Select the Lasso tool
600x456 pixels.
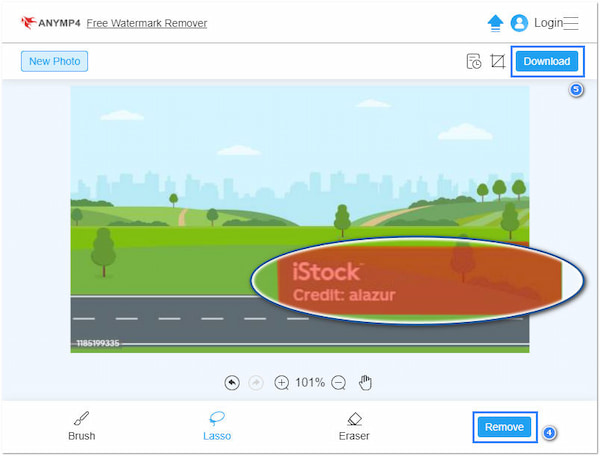click(217, 426)
